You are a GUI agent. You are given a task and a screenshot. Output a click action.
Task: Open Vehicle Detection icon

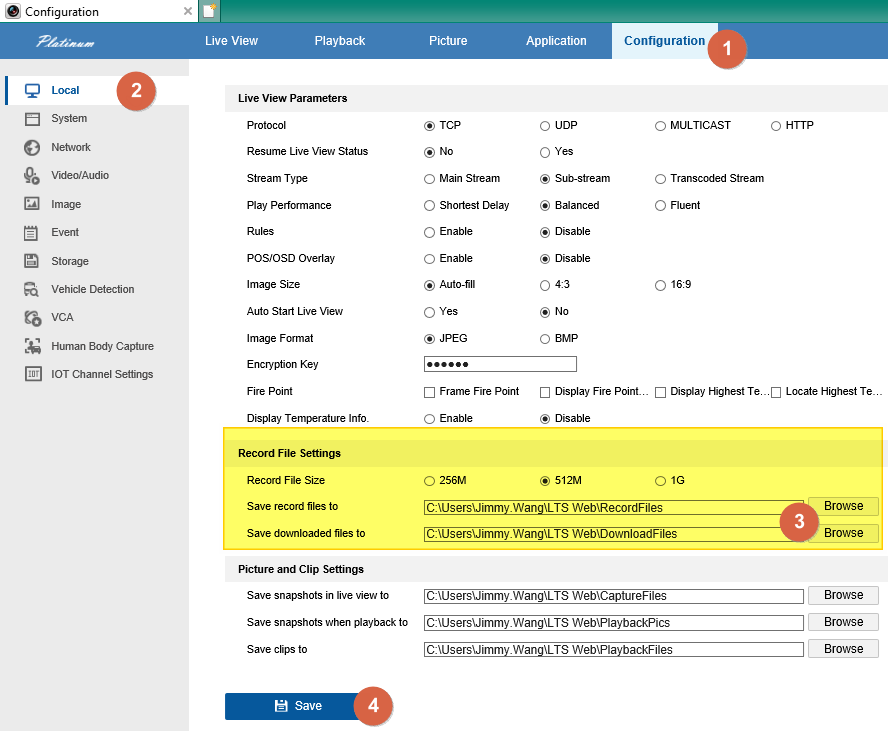click(32, 289)
